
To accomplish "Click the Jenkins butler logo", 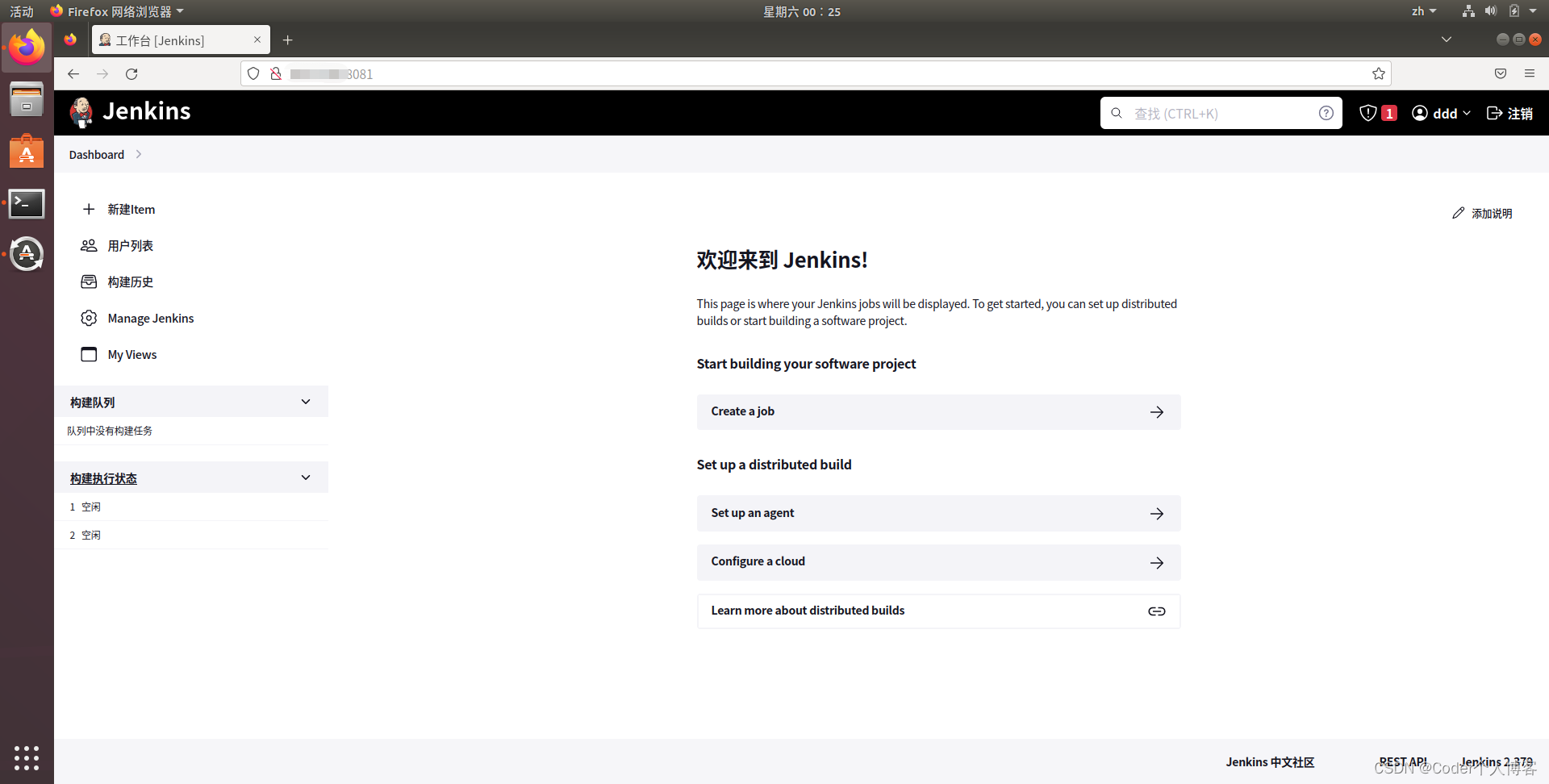I will [x=81, y=112].
